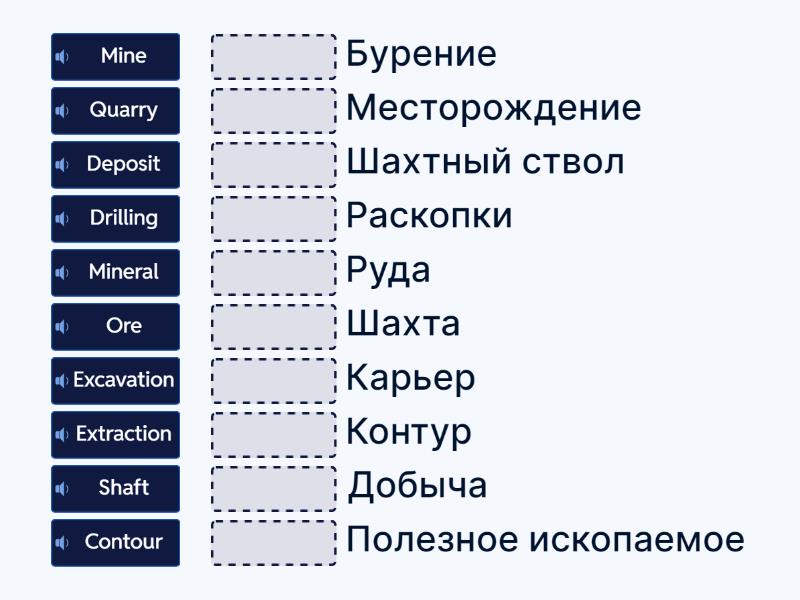This screenshot has height=600, width=800.
Task: Click the empty slot next to Добыча
Action: click(273, 489)
